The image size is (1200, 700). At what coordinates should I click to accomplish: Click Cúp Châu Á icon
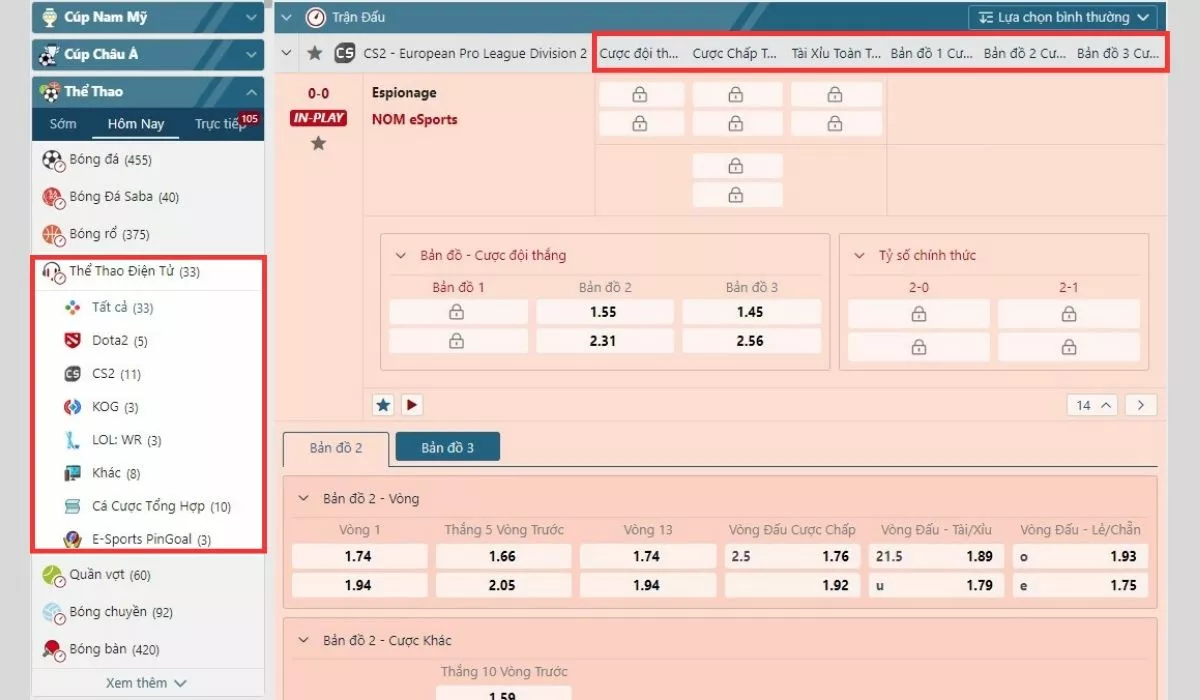pos(47,54)
